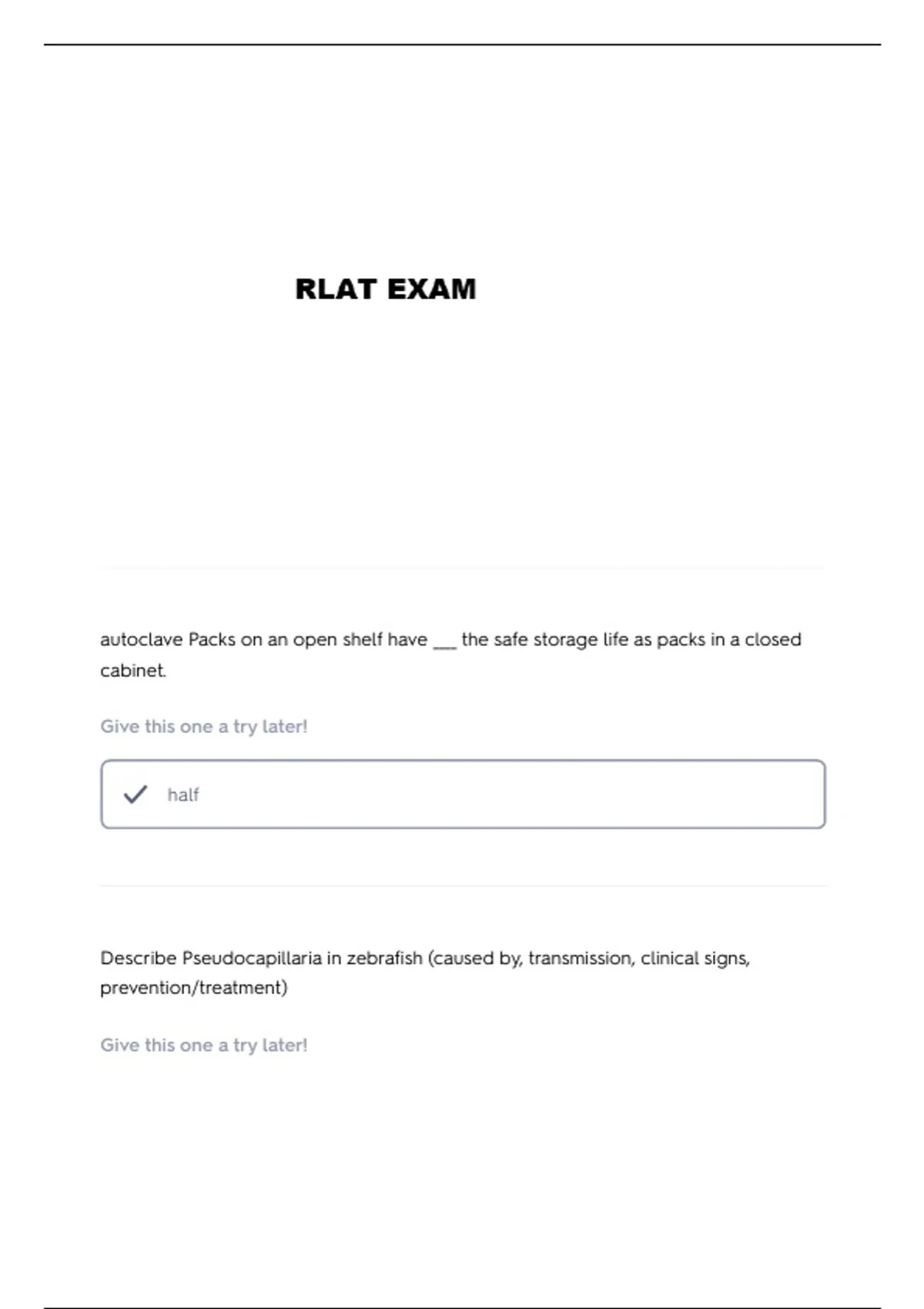Click the autoclave Packs question text

(451, 654)
